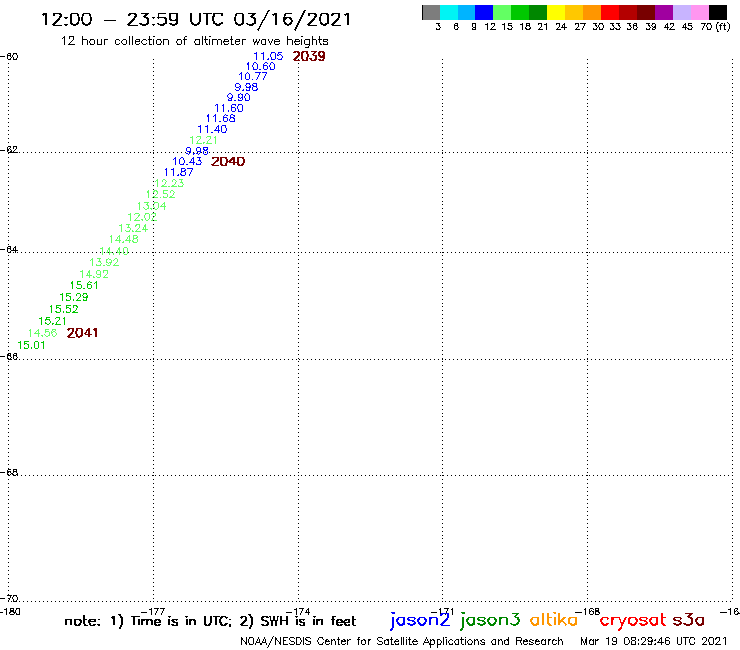The image size is (740, 650).
Task: Click the 12.21 wave height value
Action: [x=203, y=140]
